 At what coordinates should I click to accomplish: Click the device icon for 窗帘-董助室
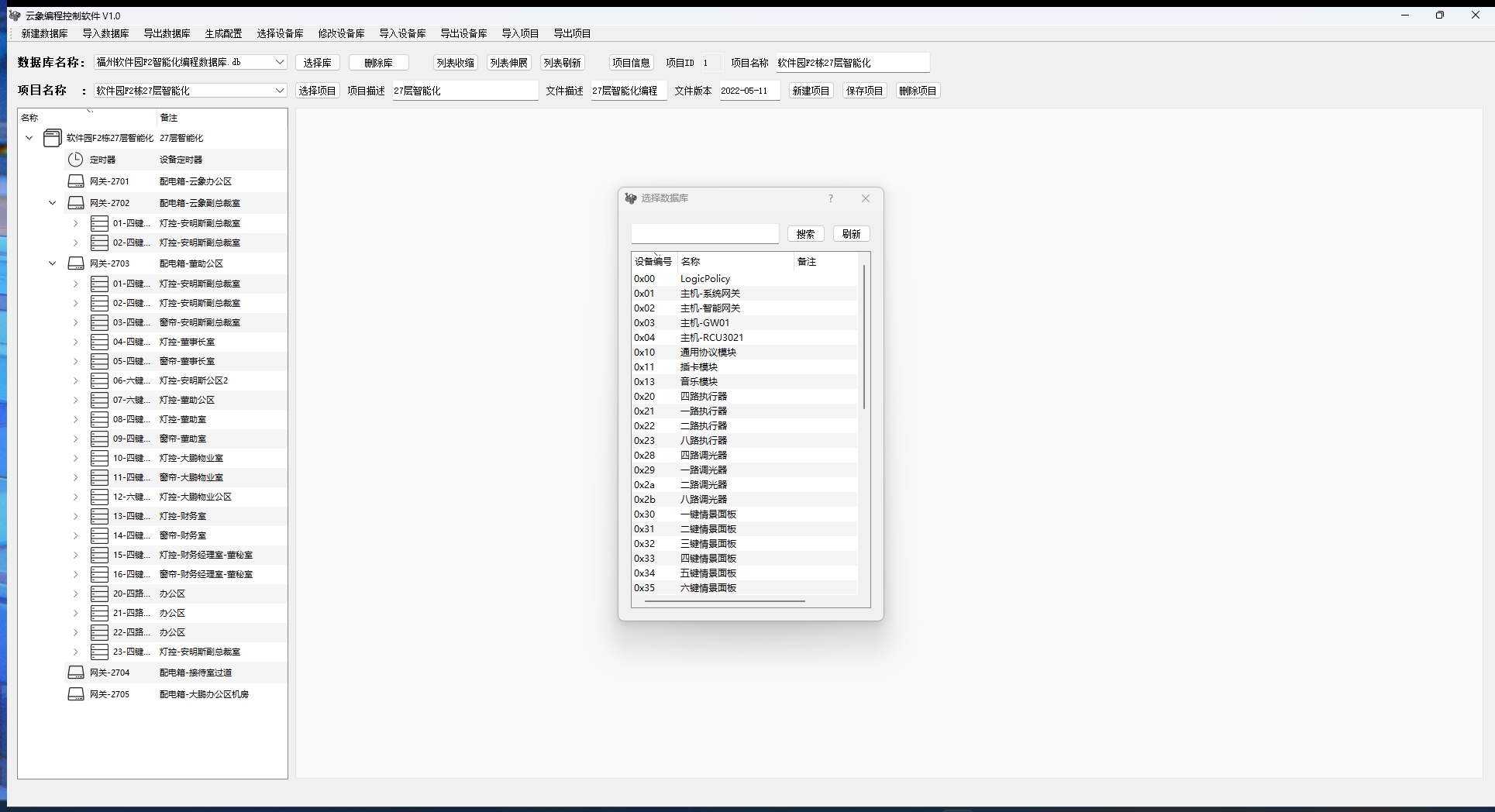coord(99,439)
